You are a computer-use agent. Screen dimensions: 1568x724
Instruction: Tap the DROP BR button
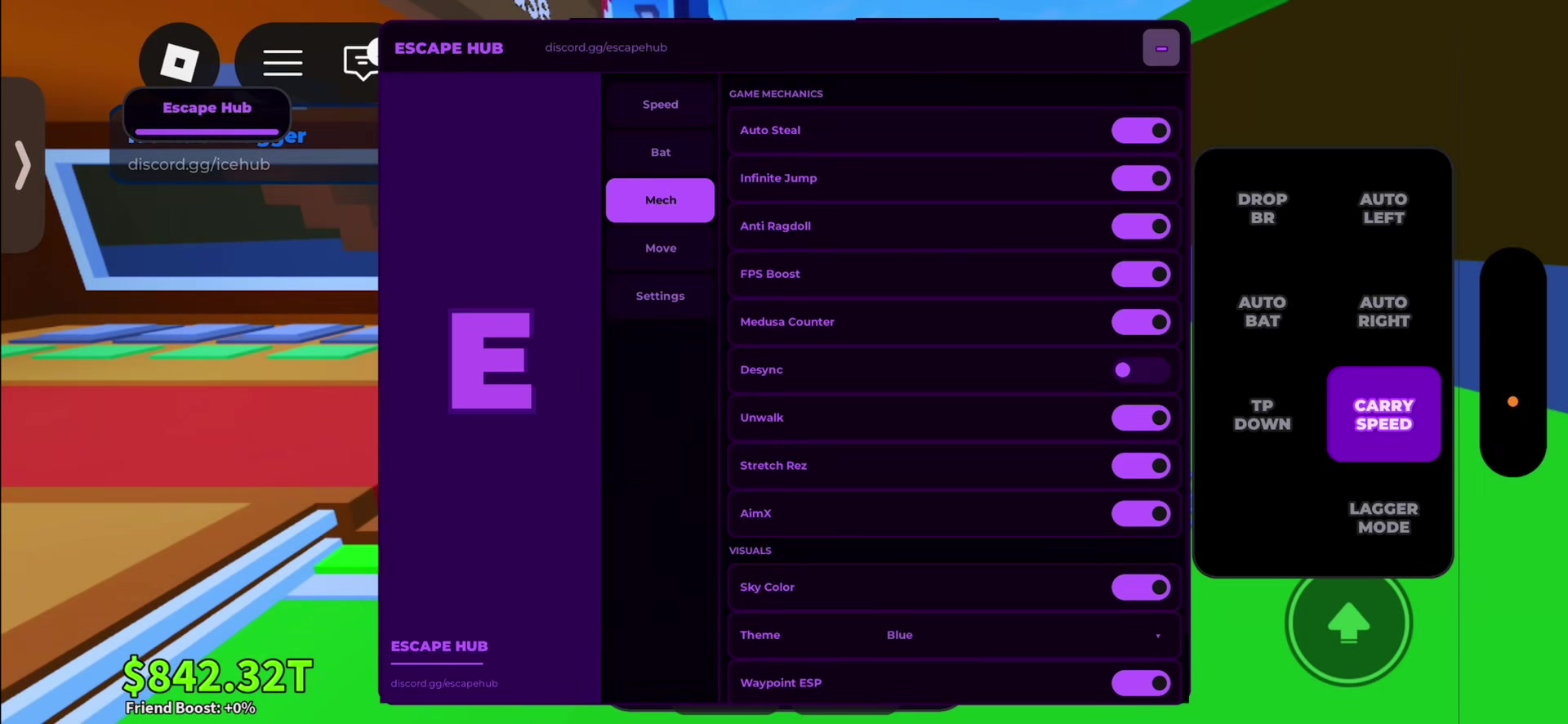(x=1263, y=208)
